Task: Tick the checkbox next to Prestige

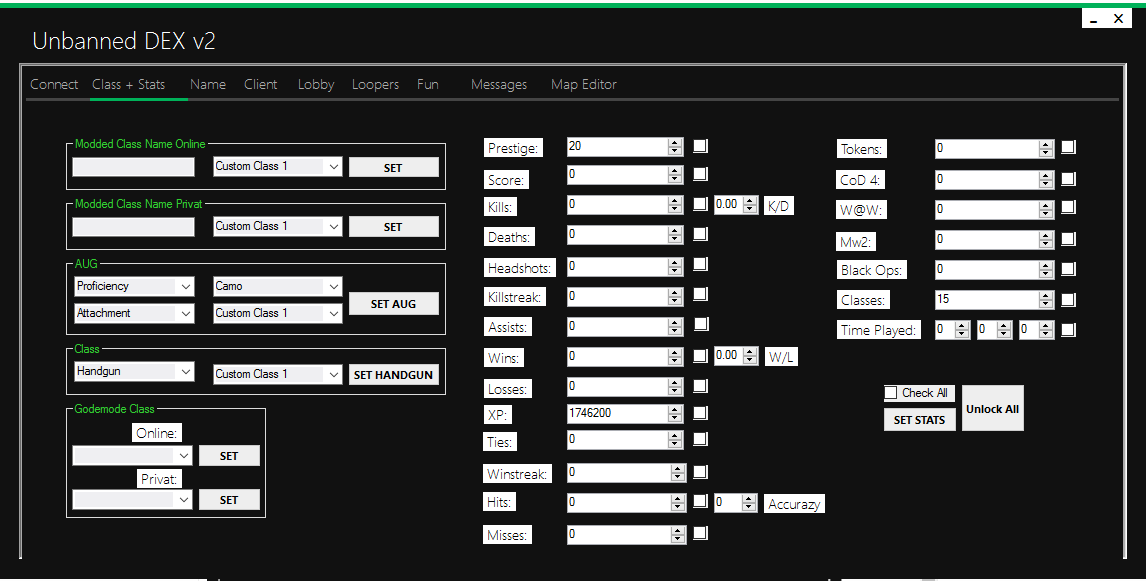Action: point(700,146)
